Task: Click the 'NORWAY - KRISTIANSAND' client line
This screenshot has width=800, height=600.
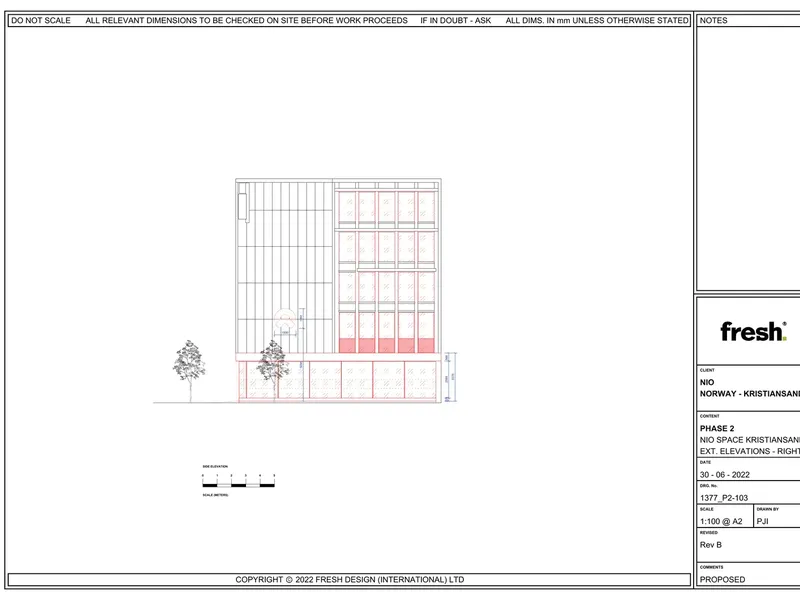Action: [x=749, y=394]
